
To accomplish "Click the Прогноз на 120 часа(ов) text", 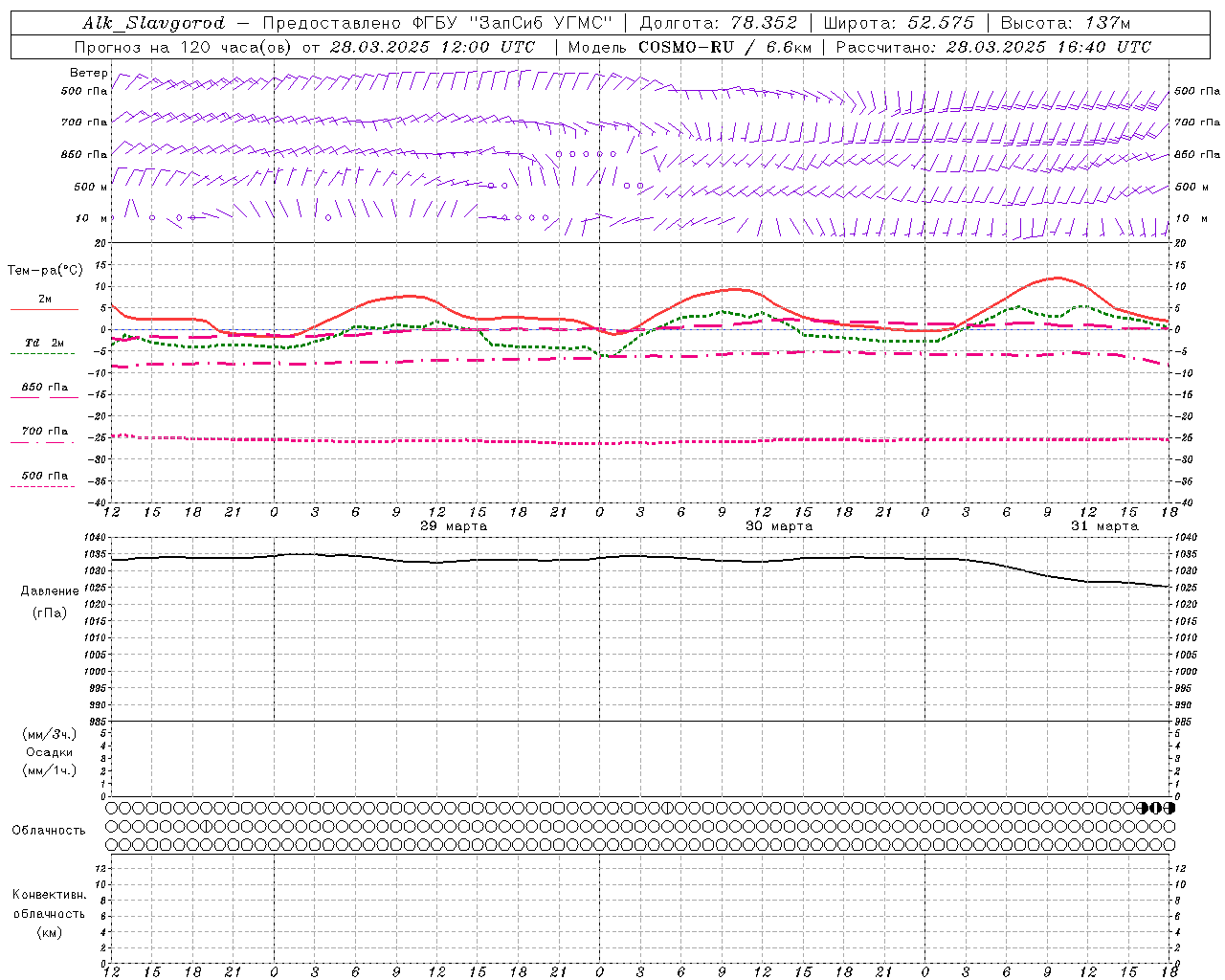I will [184, 47].
